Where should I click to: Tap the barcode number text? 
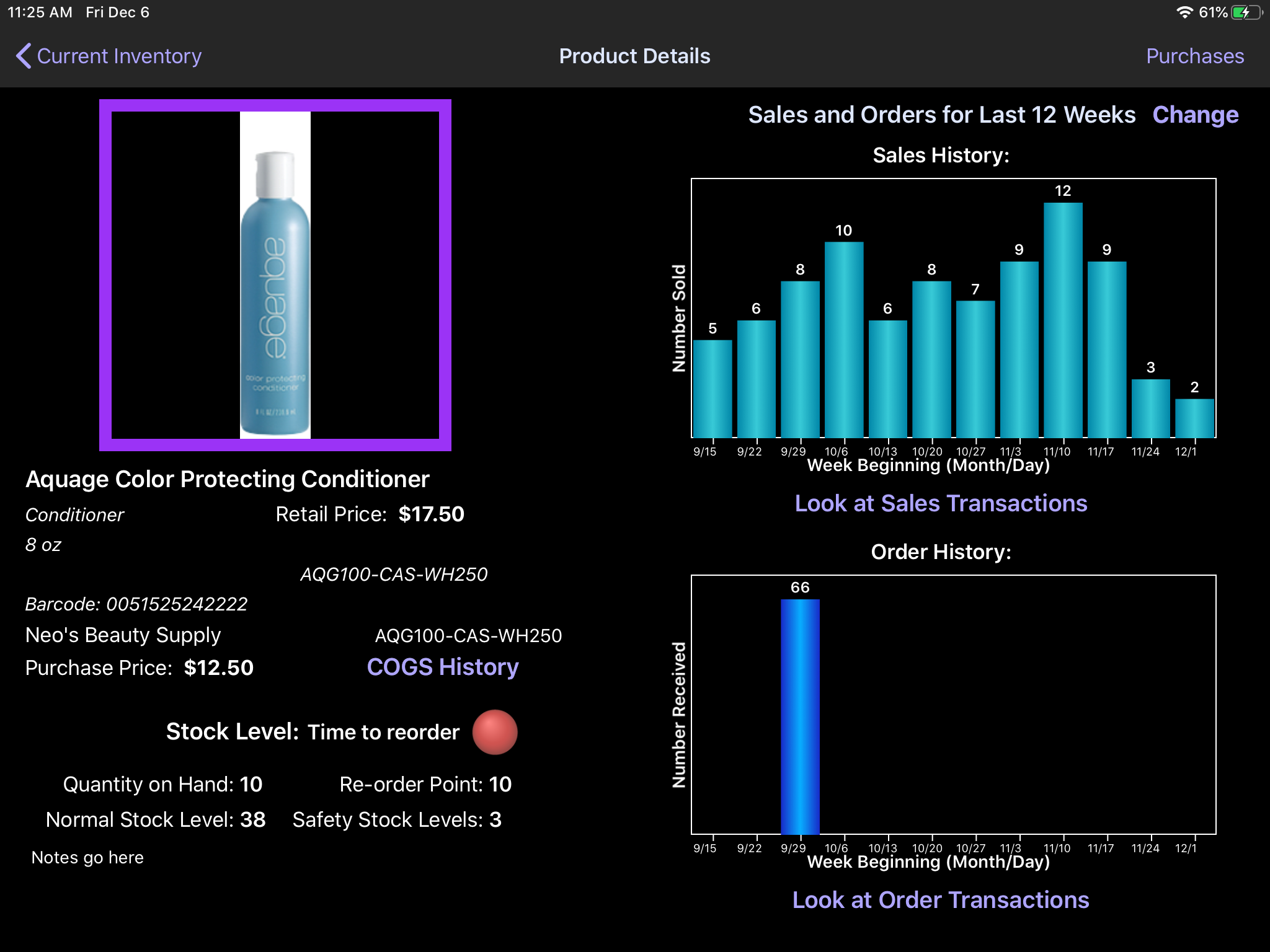(x=177, y=604)
